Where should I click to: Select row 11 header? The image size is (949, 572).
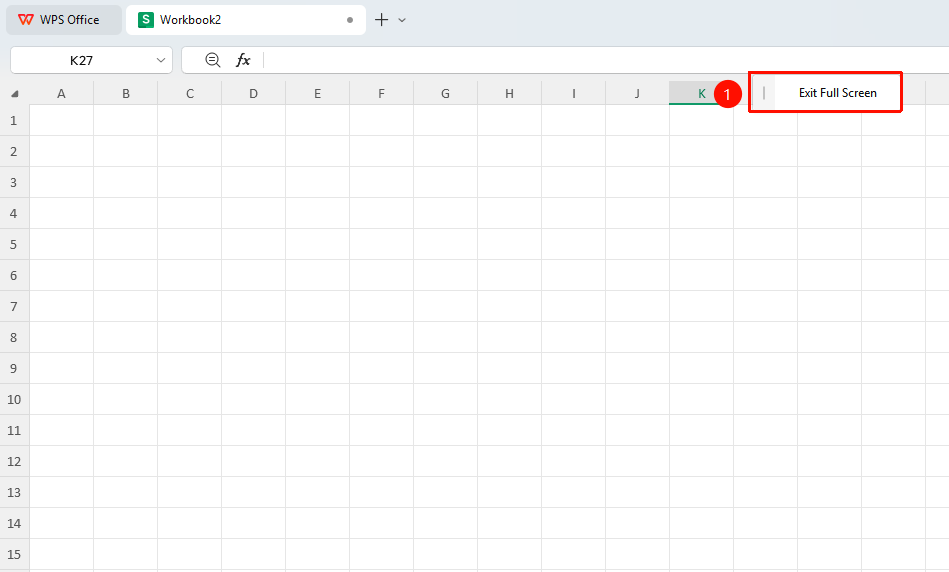tap(14, 430)
